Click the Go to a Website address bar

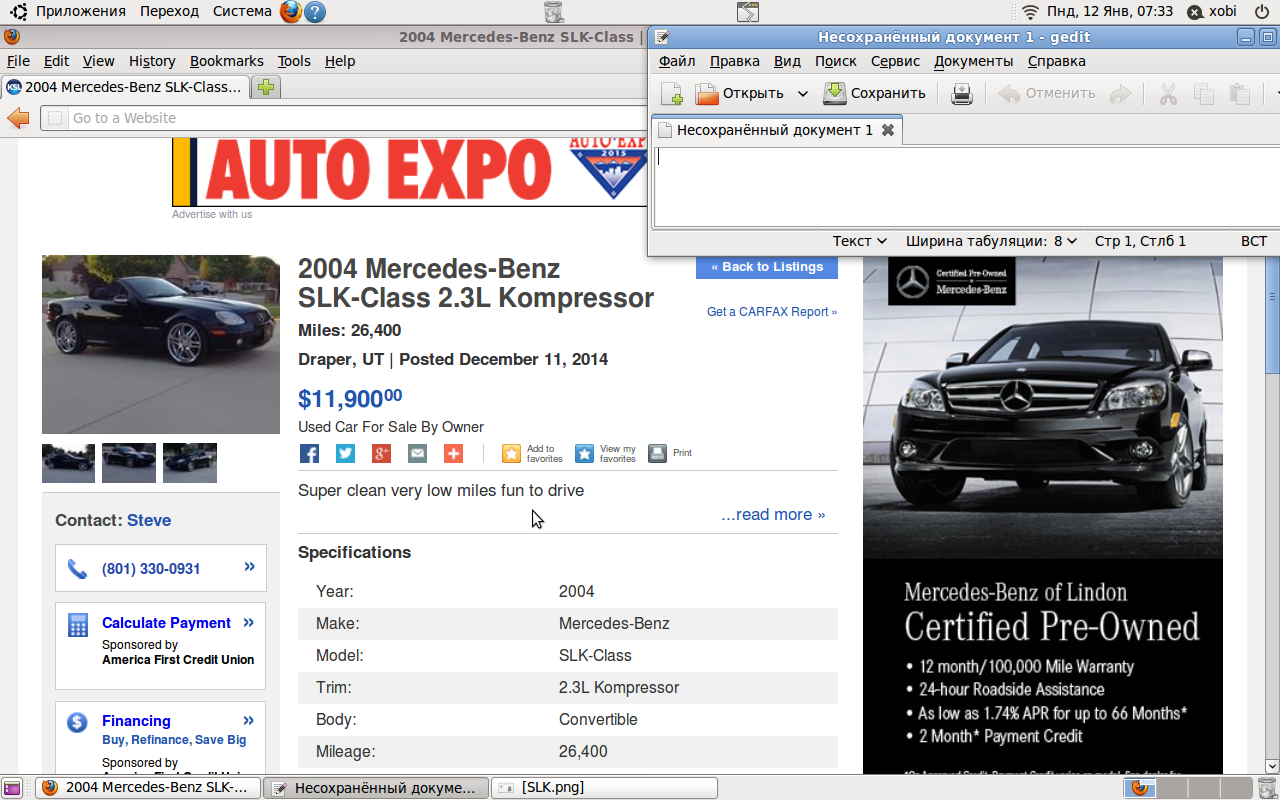[345, 118]
